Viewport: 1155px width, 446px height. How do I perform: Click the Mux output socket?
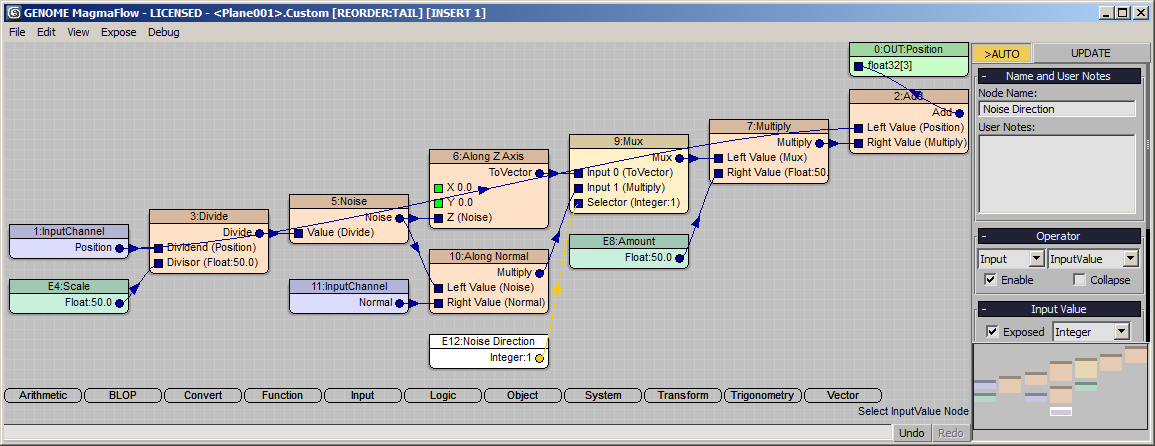point(679,158)
